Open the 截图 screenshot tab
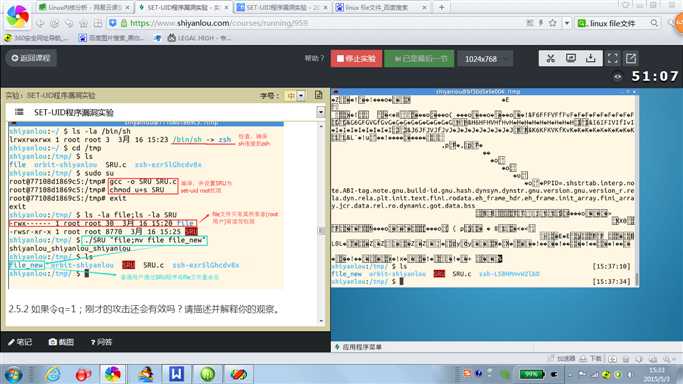This screenshot has width=683, height=384. tap(61, 342)
